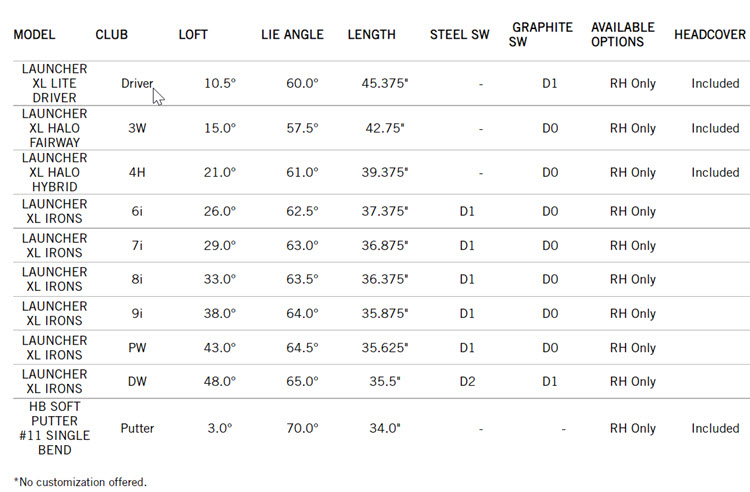Click the LIE ANGLE column header
This screenshot has height=492, width=750.
pyautogui.click(x=292, y=34)
